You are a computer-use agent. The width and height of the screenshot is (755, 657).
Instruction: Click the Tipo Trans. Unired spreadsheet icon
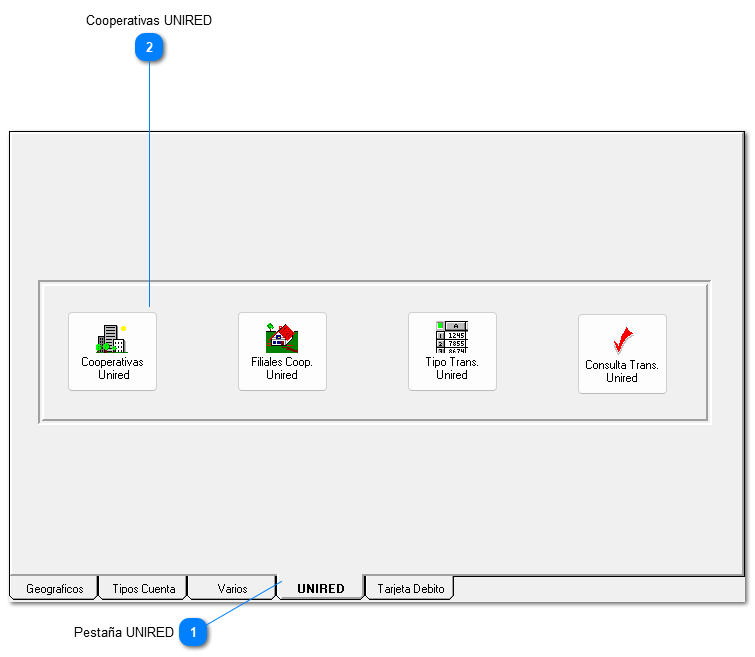[x=452, y=337]
